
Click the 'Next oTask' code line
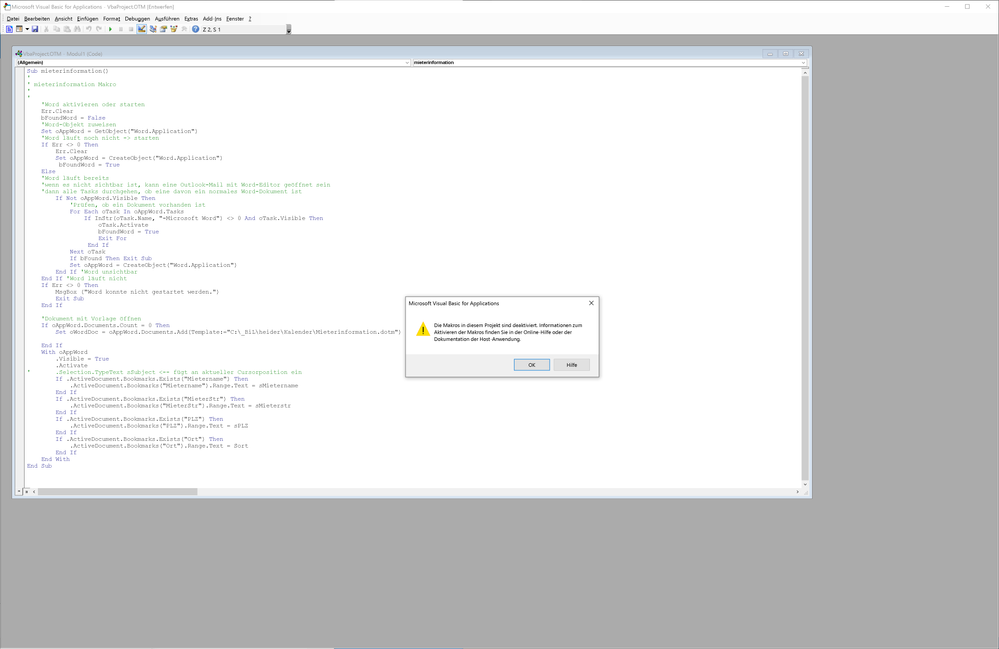pos(87,252)
